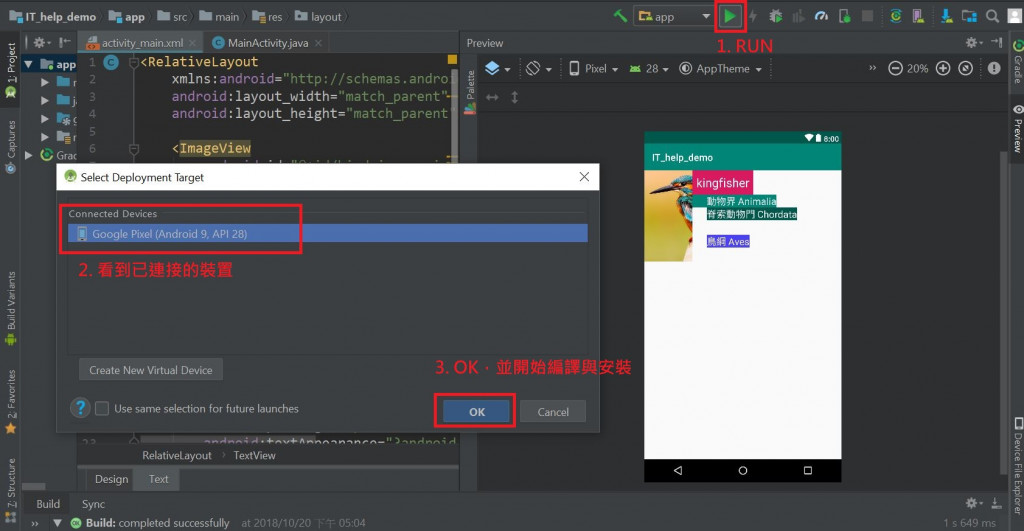This screenshot has width=1024, height=531.
Task: Expand the Gradle Scripts tree node
Action: click(x=29, y=155)
